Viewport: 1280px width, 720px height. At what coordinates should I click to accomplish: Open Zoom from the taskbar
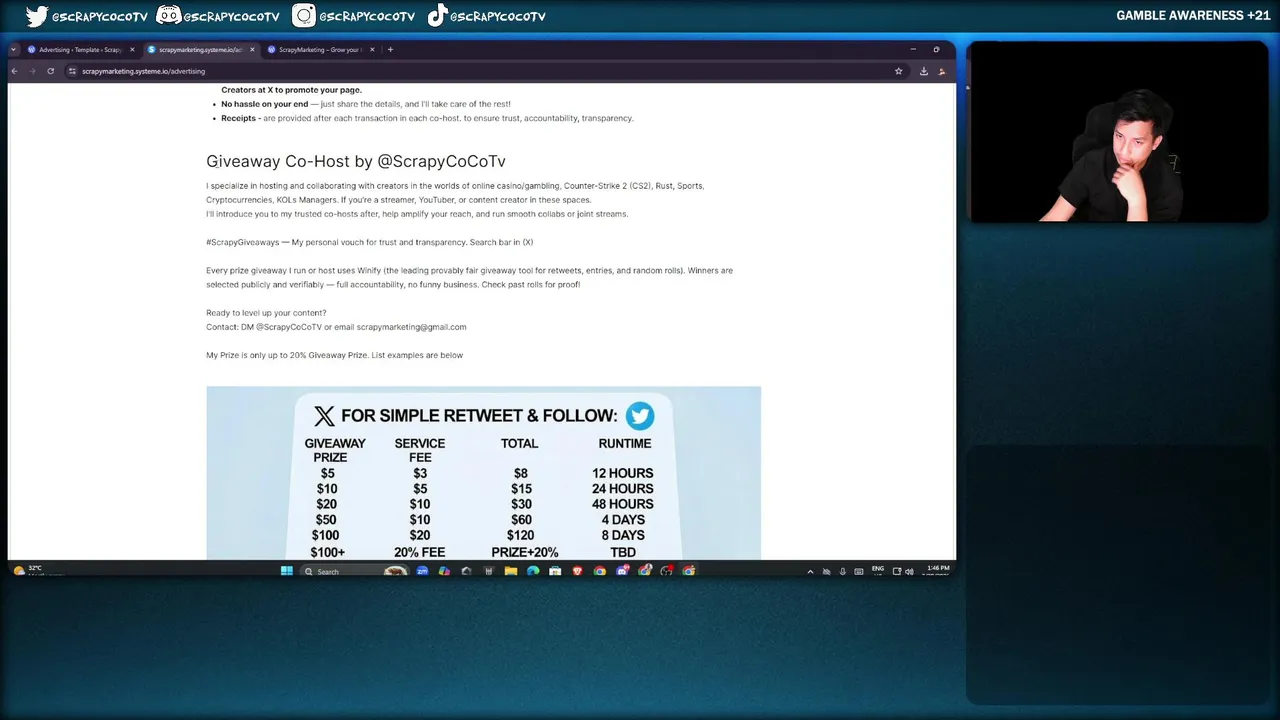[422, 571]
